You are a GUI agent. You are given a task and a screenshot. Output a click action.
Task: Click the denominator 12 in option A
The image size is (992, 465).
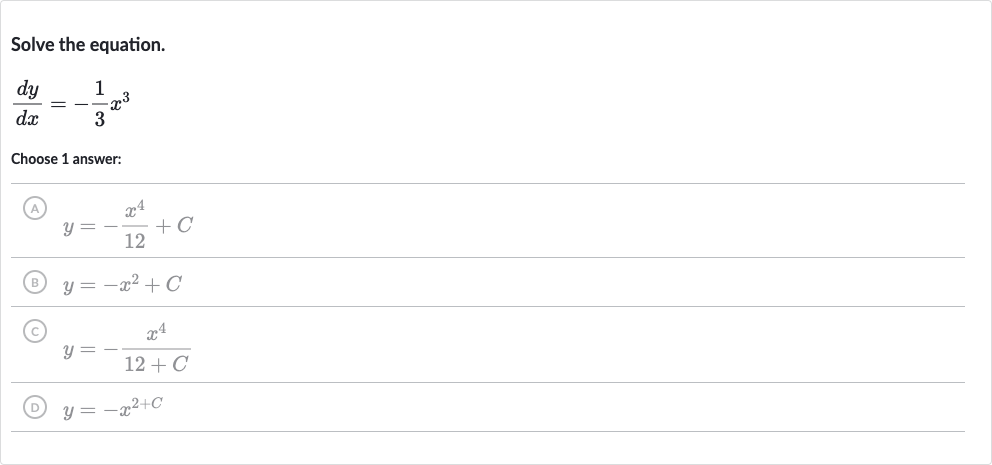tap(135, 240)
